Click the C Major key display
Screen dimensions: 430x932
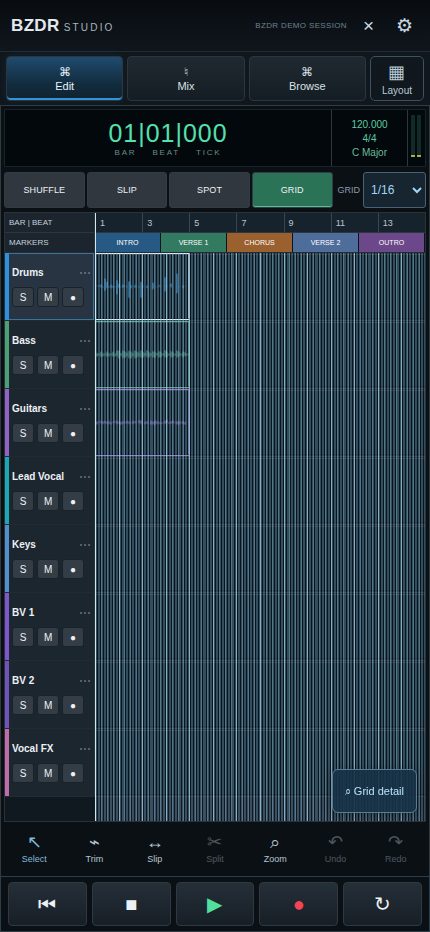click(369, 152)
